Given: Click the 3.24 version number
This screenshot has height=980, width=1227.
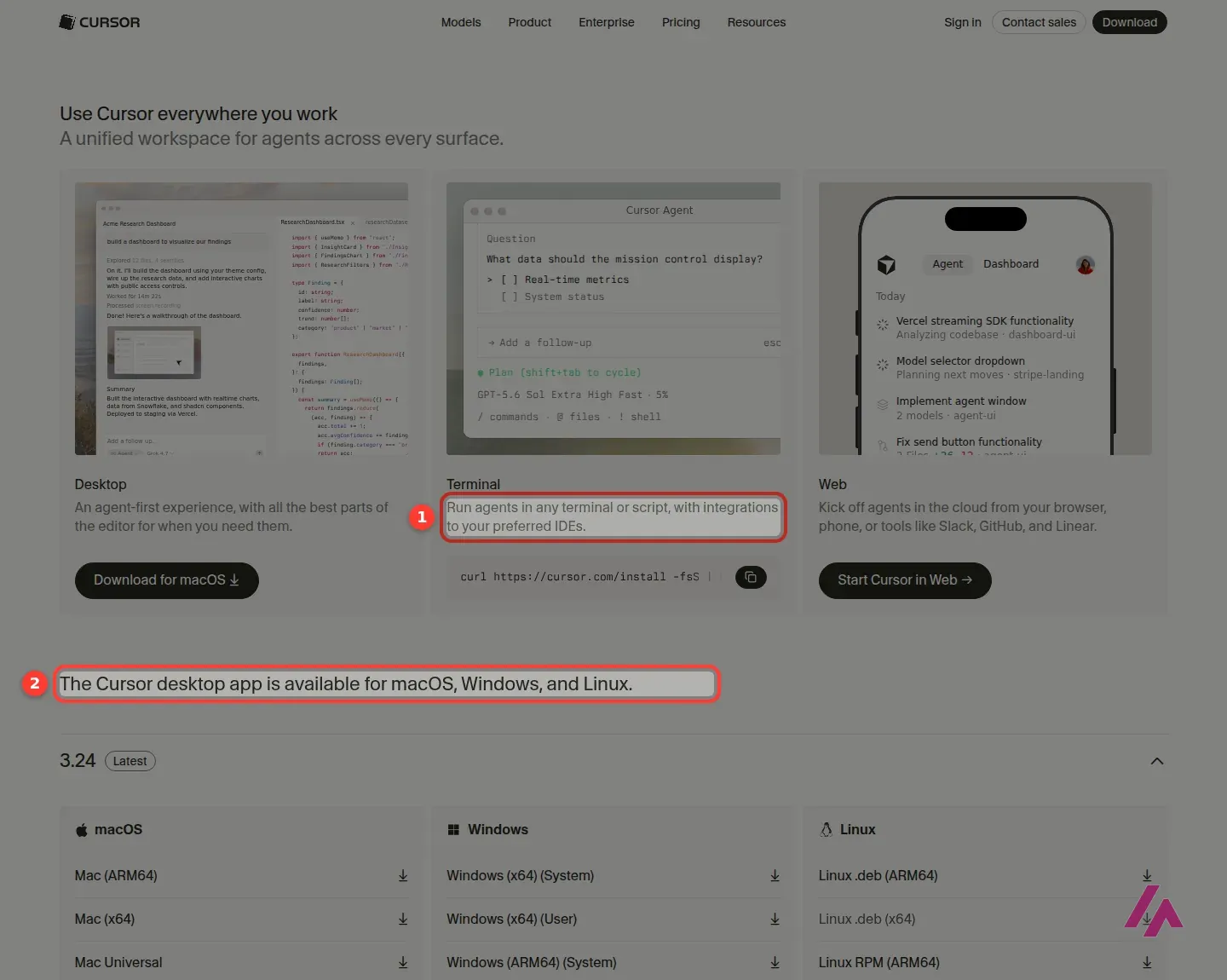Looking at the screenshot, I should [x=78, y=761].
